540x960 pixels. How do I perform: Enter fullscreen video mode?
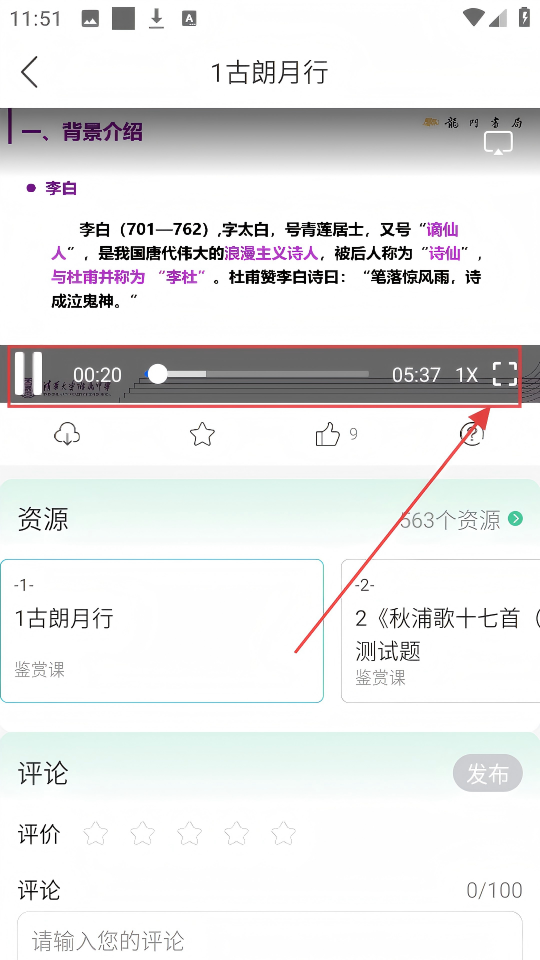[x=504, y=373]
